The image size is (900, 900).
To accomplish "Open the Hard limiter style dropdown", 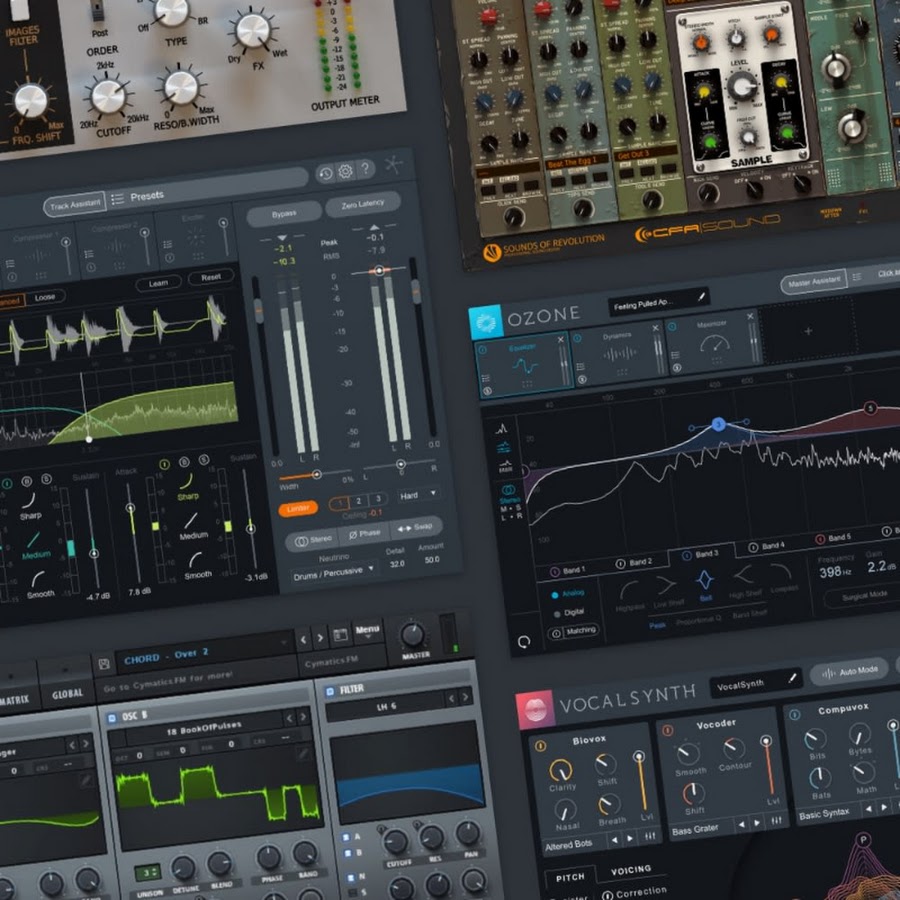I will click(x=418, y=495).
